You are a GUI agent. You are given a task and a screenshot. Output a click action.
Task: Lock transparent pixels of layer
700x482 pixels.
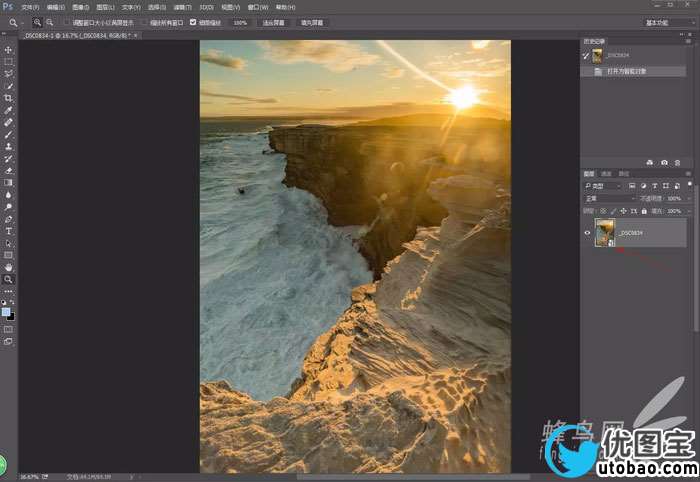pyautogui.click(x=603, y=211)
